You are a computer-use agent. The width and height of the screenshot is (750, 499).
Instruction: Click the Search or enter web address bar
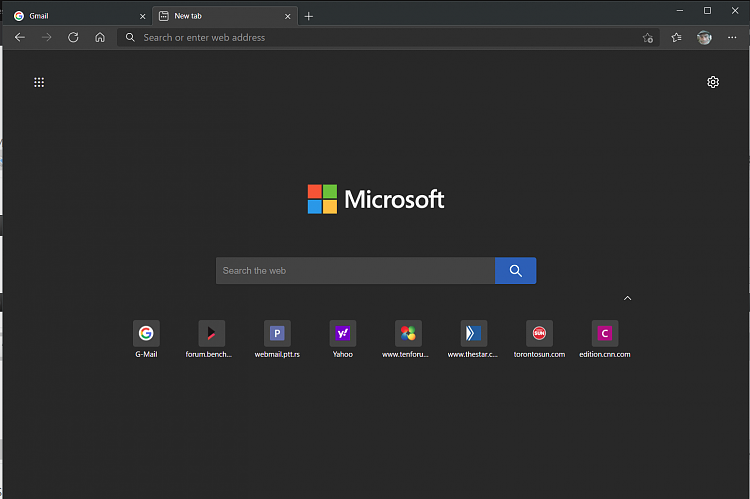click(x=388, y=37)
